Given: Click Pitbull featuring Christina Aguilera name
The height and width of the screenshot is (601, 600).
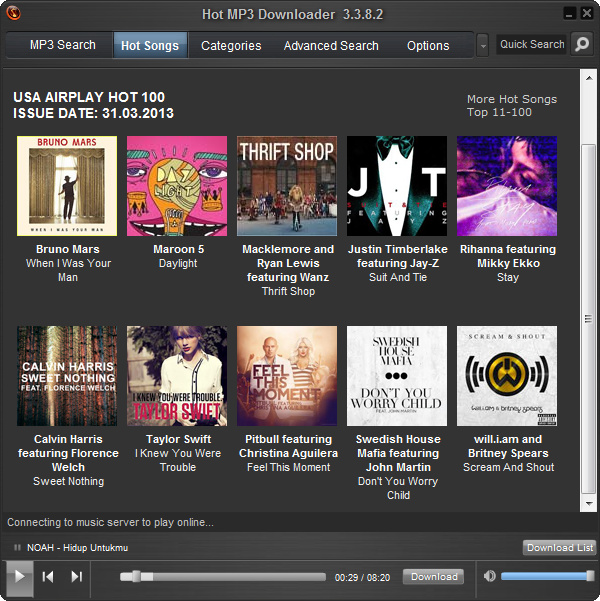Looking at the screenshot, I should coord(288,446).
